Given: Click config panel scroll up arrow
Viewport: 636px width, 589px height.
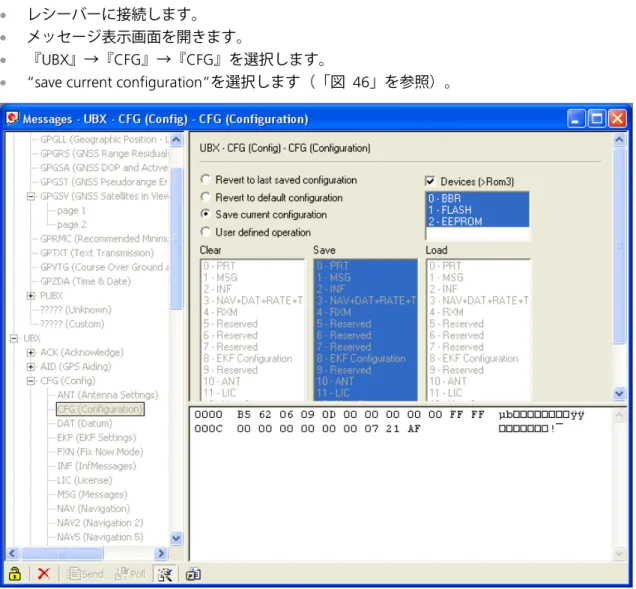Looking at the screenshot, I should pos(619,140).
